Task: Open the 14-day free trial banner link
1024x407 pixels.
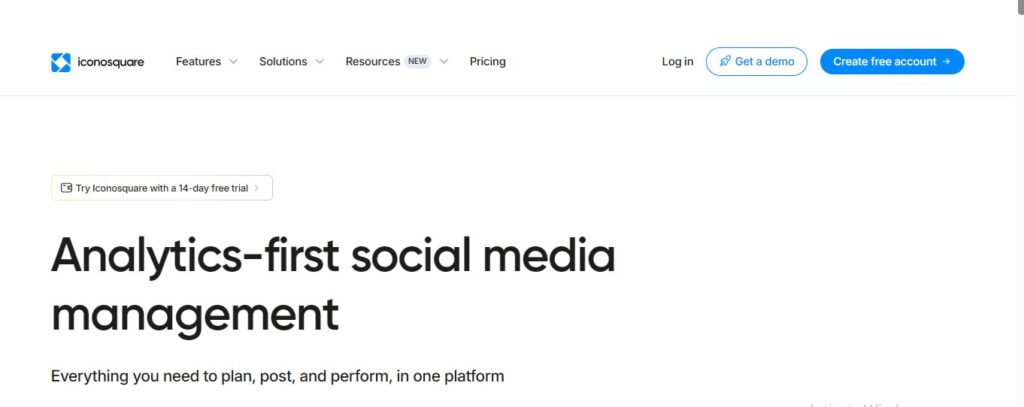Action: (162, 188)
